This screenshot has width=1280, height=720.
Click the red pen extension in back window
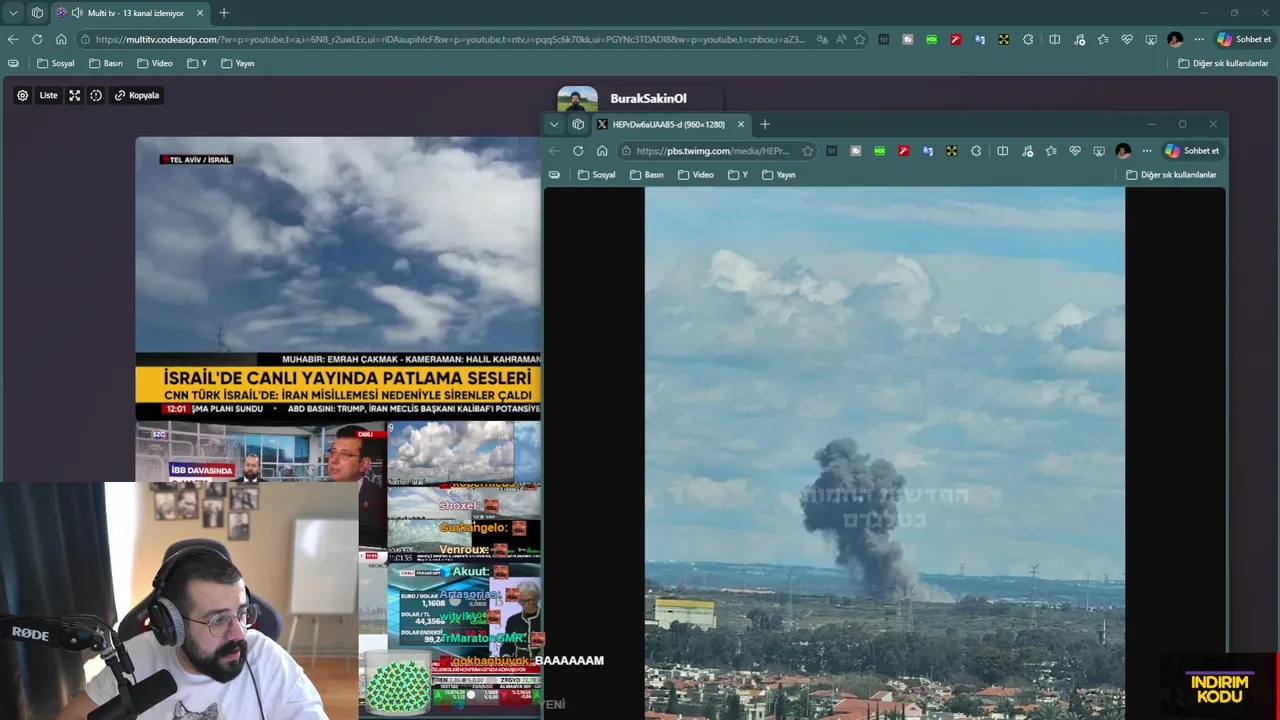[x=956, y=39]
